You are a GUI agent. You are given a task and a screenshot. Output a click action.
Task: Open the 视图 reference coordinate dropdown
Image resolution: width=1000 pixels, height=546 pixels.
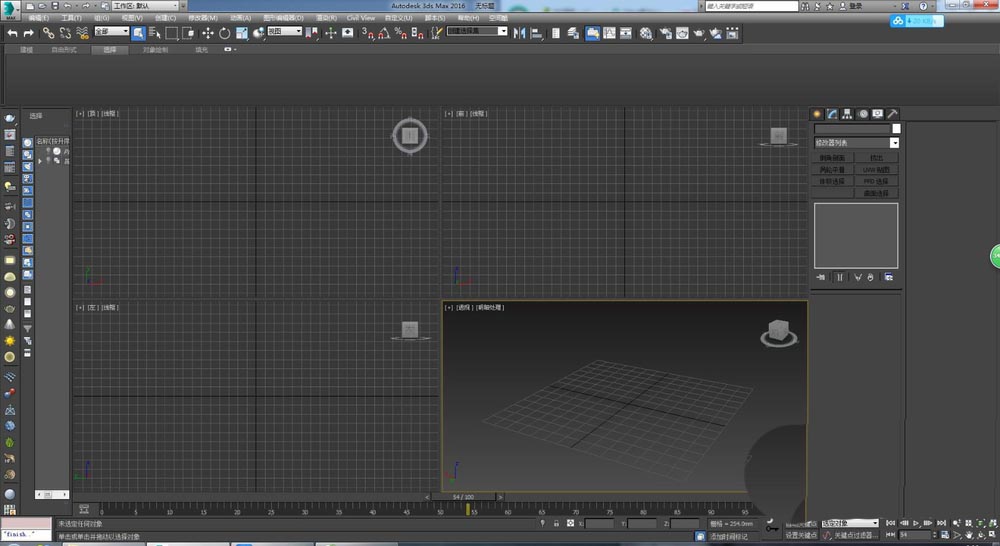(x=285, y=32)
